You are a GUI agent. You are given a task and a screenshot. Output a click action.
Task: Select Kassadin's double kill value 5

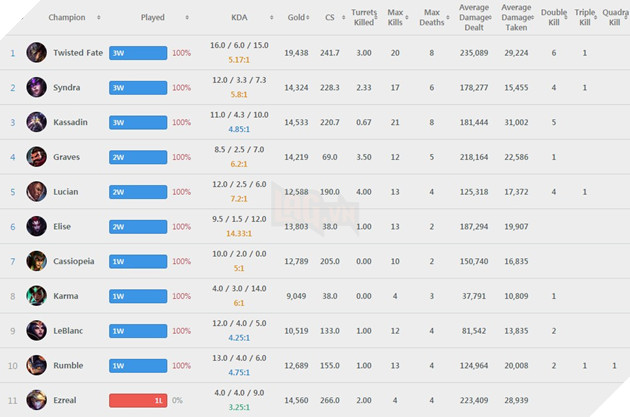554,122
